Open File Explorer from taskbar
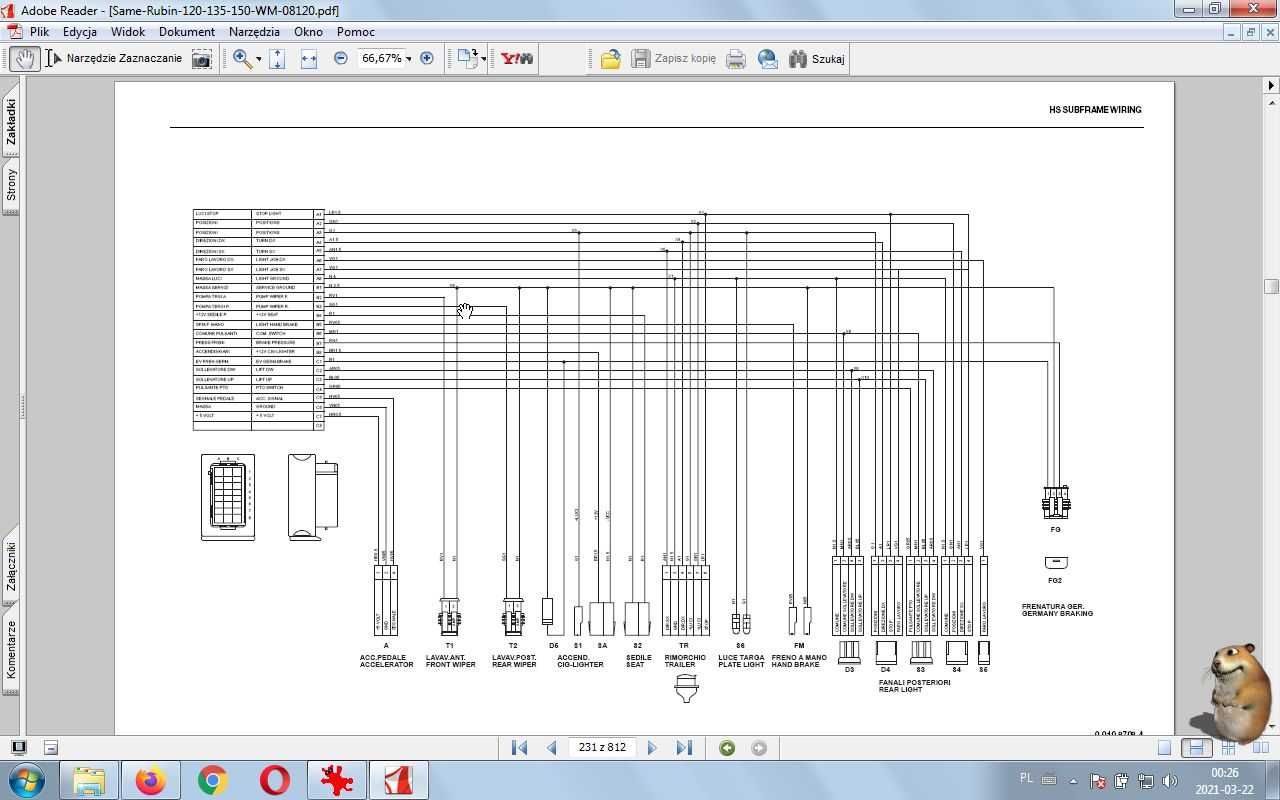1280x800 pixels. click(88, 780)
